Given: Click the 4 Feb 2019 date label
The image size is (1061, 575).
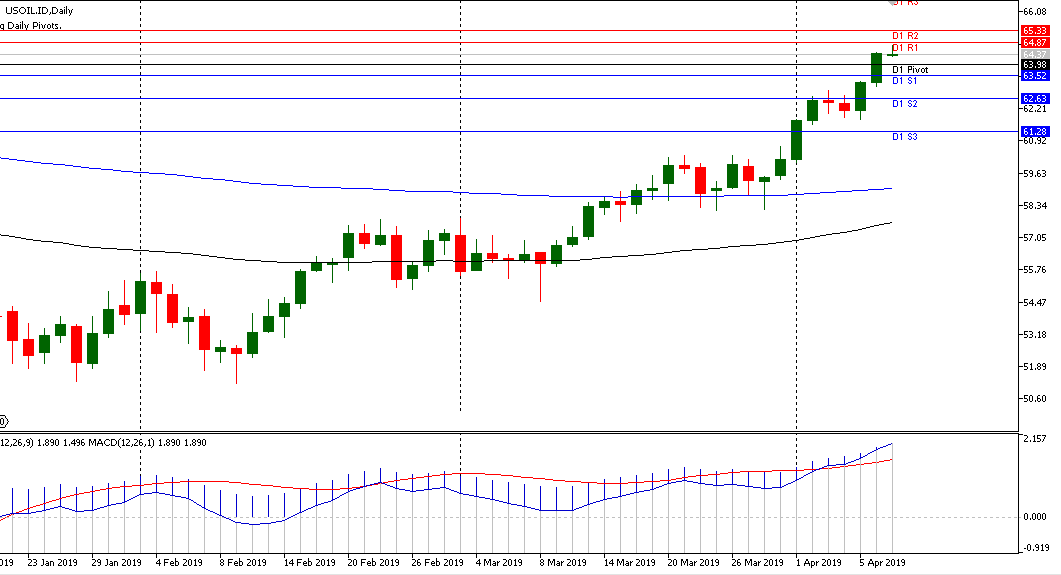Looking at the screenshot, I should 179,562.
